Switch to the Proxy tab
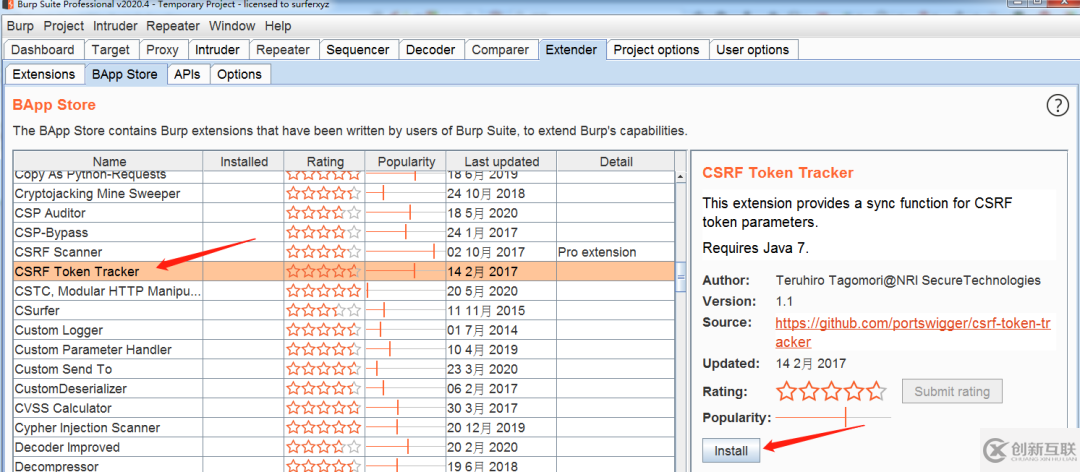The image size is (1080, 472). pyautogui.click(x=162, y=50)
